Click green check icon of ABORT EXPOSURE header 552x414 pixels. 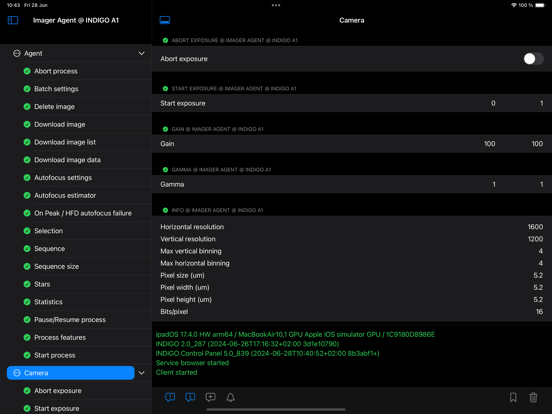[x=165, y=40]
